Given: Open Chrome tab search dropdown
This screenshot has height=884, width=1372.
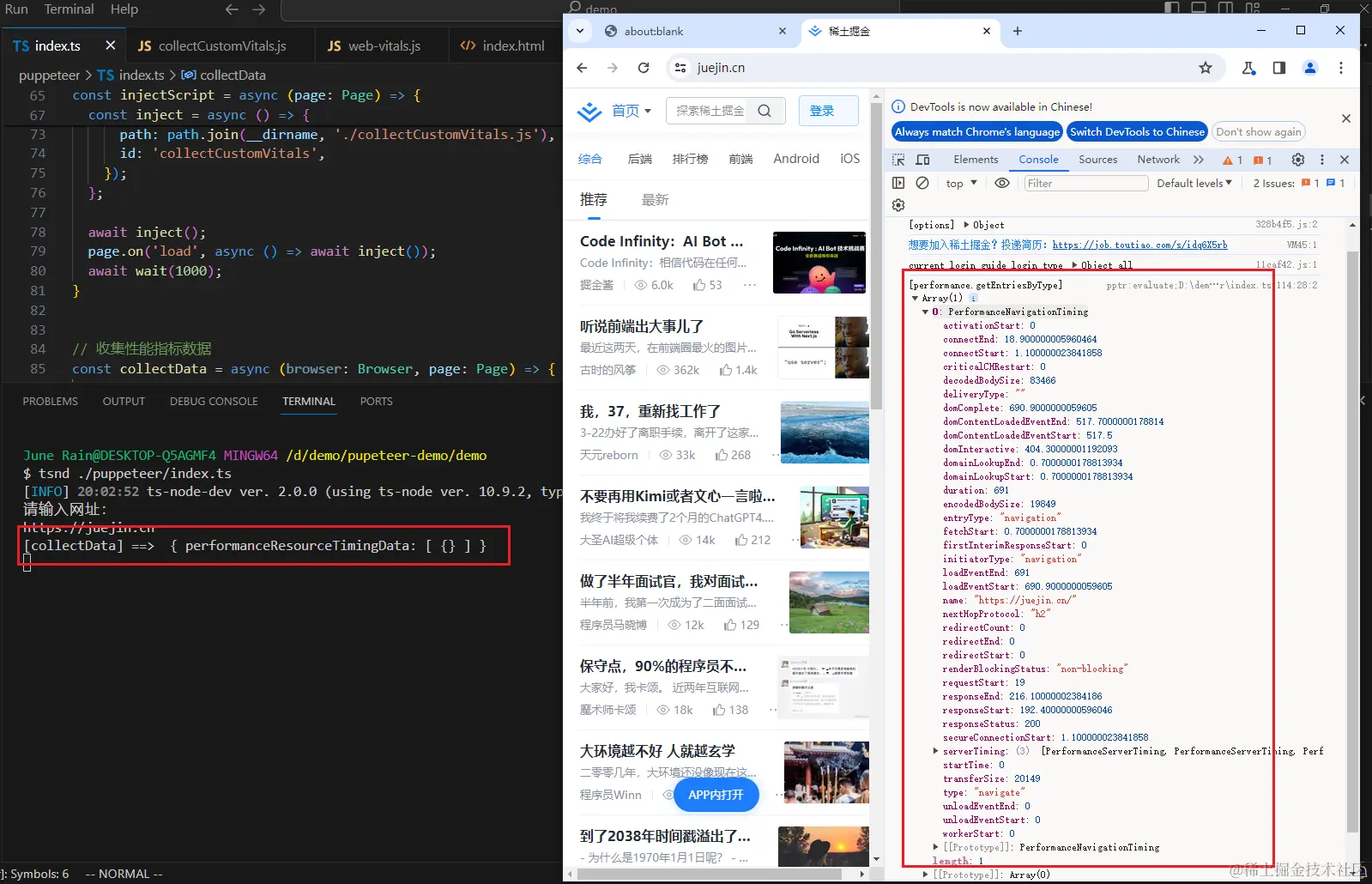Looking at the screenshot, I should [x=580, y=31].
